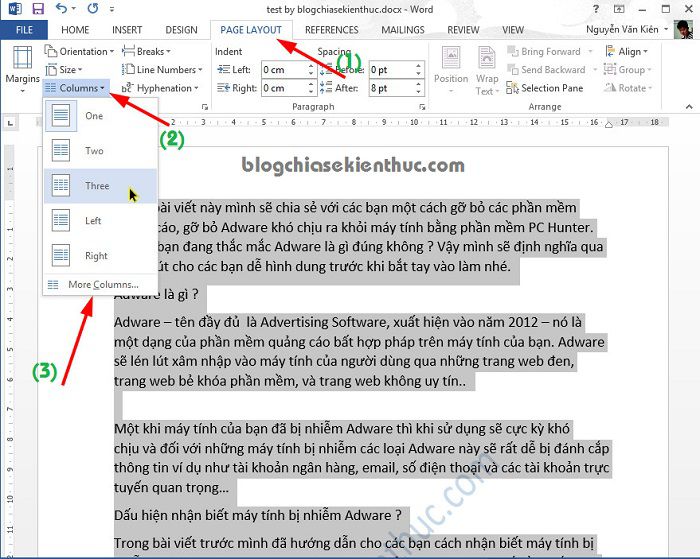
Task: Switch to the INSERT tab
Action: [x=127, y=30]
